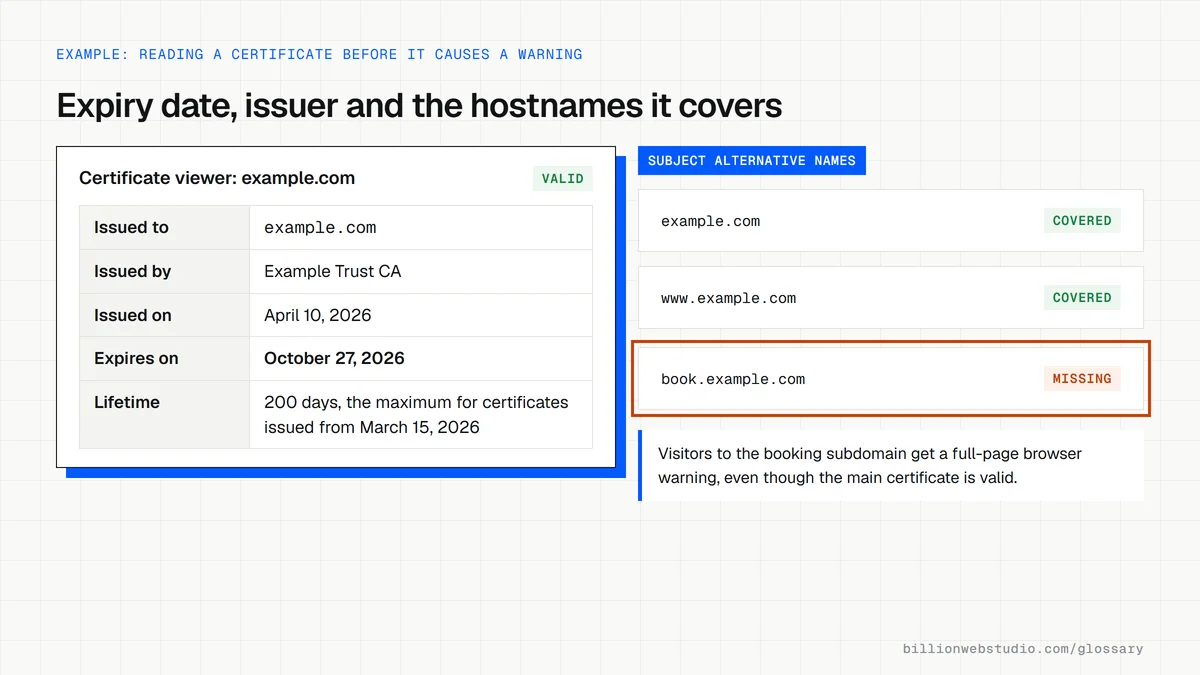Screen dimensions: 1200x675
Task: Open the billionwebstudio.com/glossary link
Action: coord(1023,649)
